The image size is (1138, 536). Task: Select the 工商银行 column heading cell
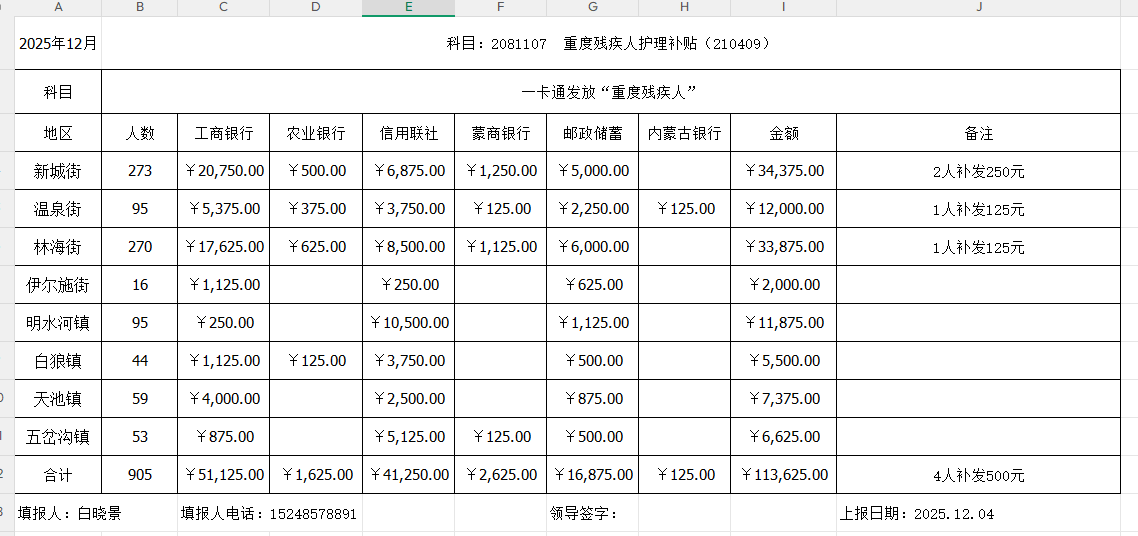tap(223, 133)
